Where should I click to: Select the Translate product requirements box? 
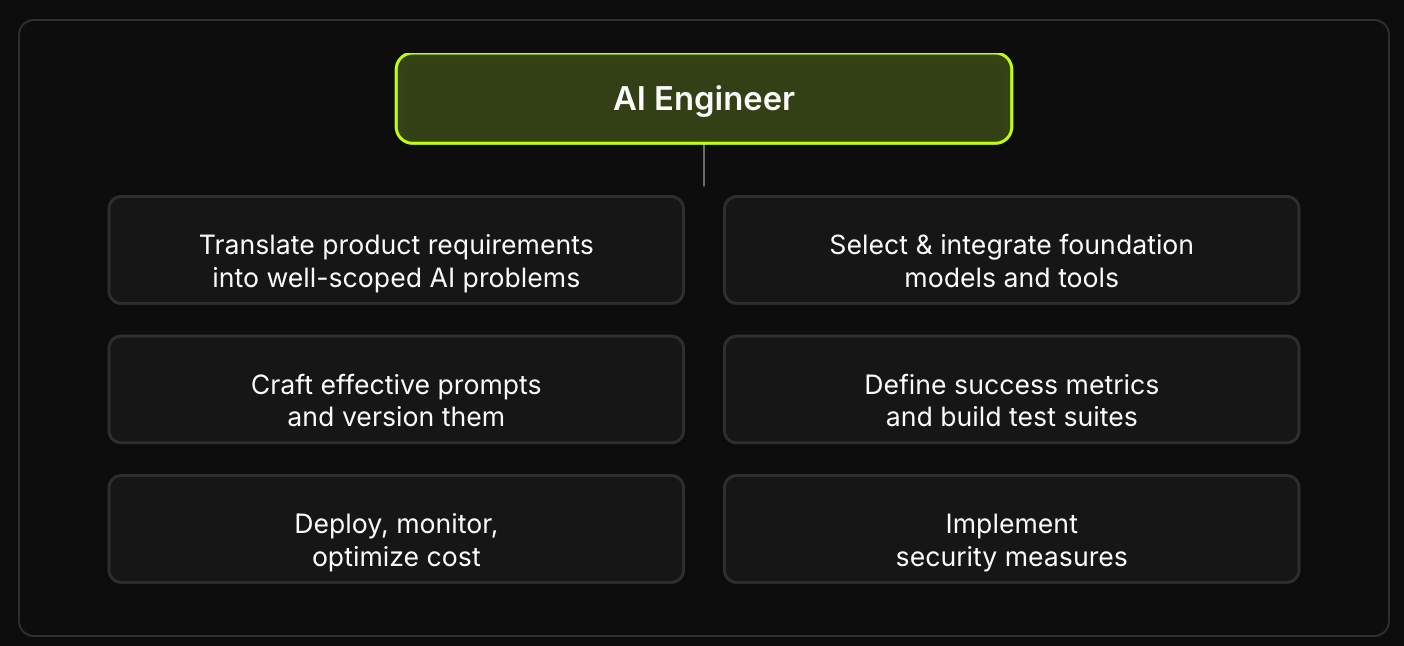(396, 250)
